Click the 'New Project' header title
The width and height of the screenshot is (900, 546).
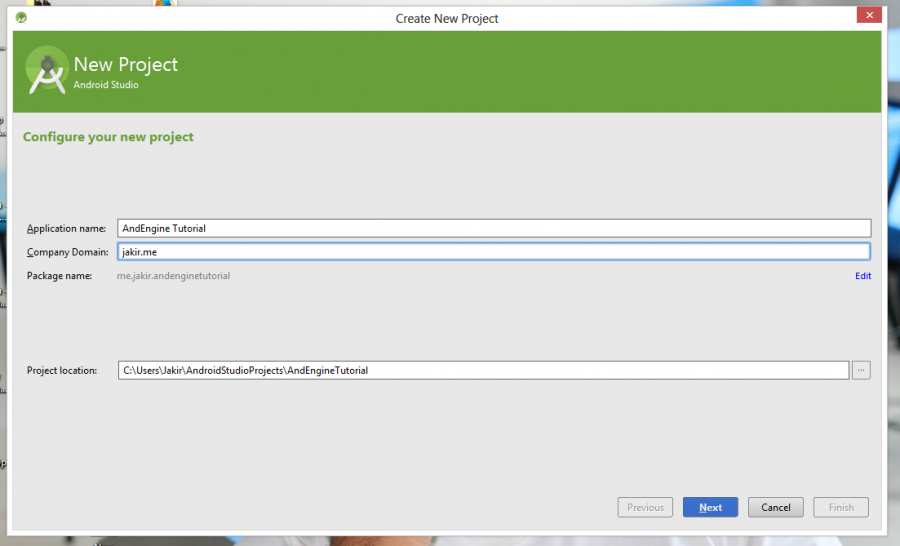click(126, 65)
